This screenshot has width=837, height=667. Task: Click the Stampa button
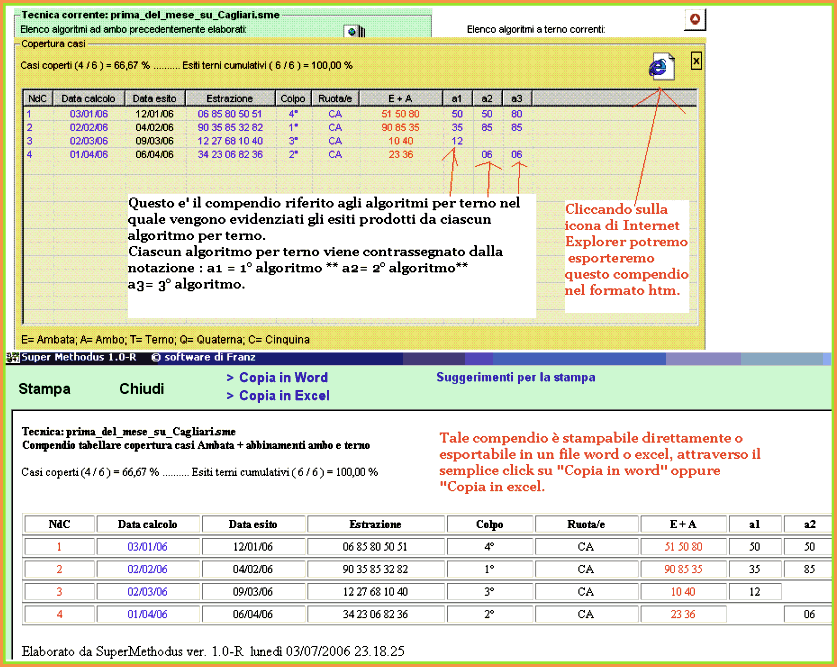(x=44, y=388)
